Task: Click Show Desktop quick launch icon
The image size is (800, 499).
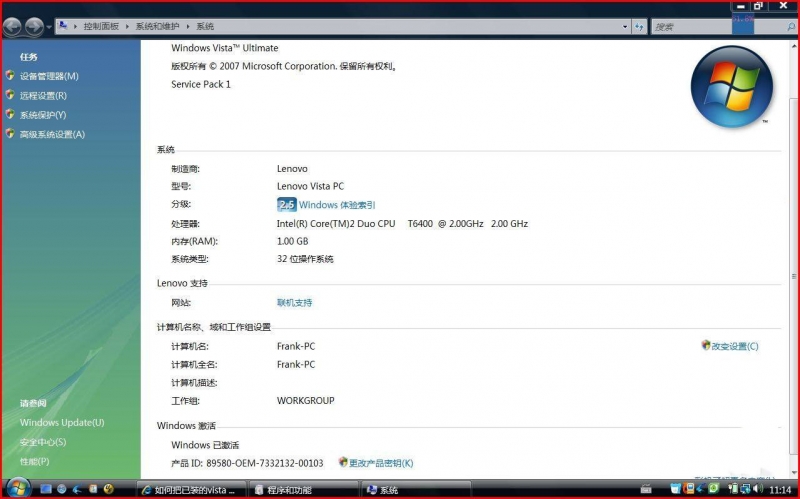Action: (46, 489)
